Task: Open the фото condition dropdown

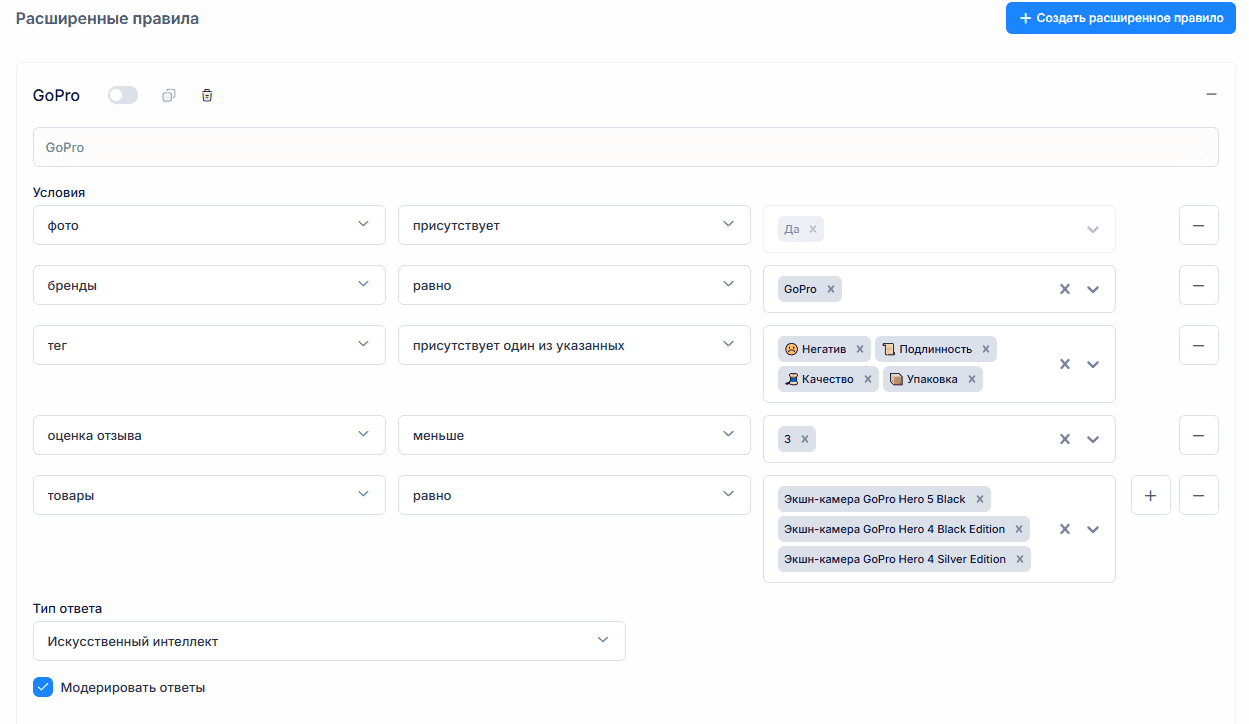Action: point(209,225)
